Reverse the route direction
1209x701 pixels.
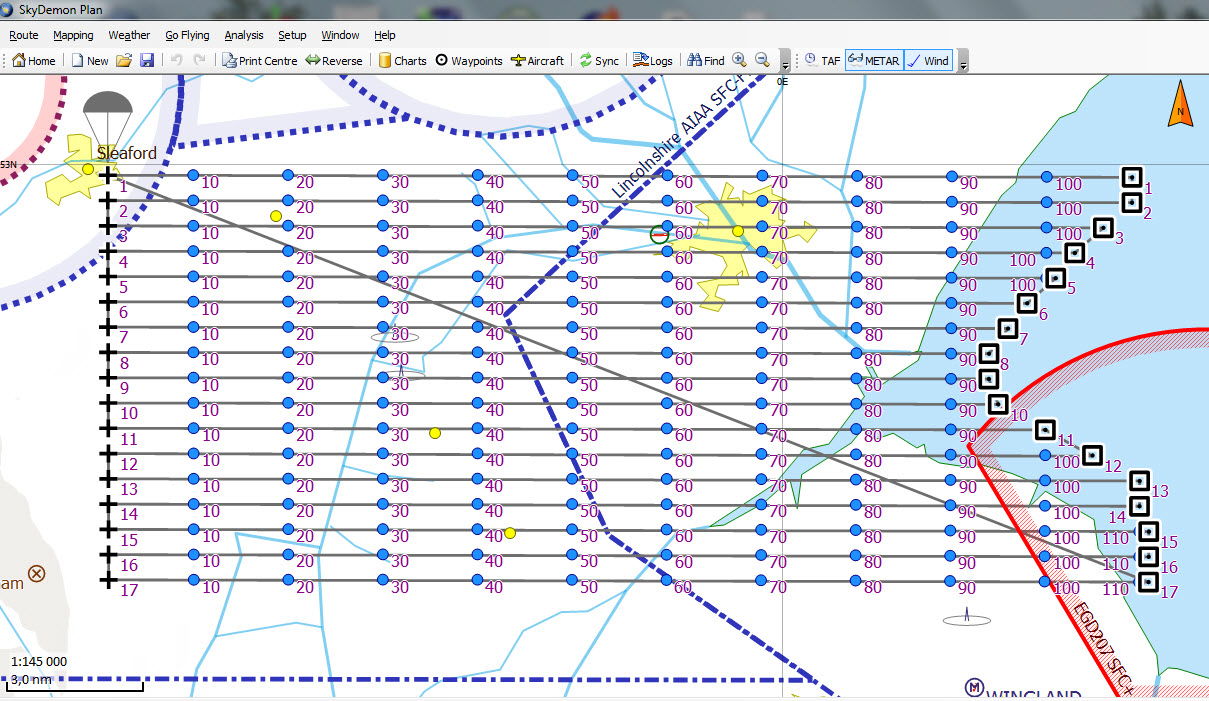pyautogui.click(x=334, y=60)
